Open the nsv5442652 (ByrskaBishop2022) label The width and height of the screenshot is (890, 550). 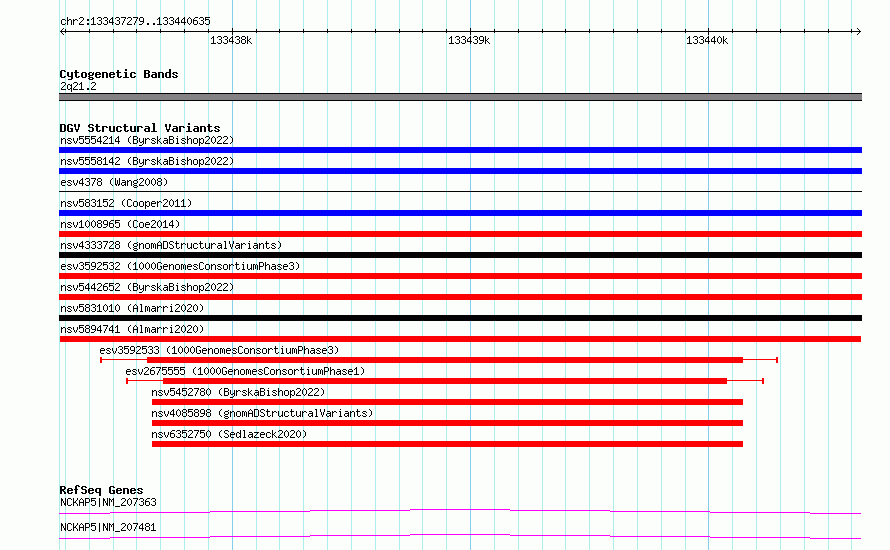(147, 287)
